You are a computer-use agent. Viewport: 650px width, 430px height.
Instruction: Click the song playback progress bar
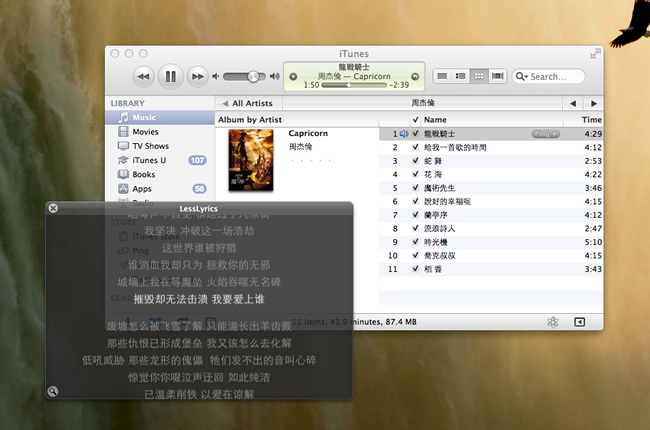click(x=354, y=85)
